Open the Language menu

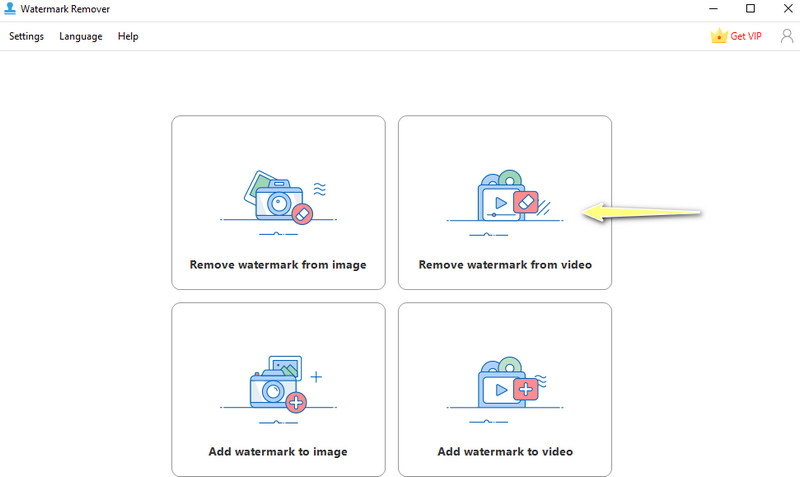(80, 37)
